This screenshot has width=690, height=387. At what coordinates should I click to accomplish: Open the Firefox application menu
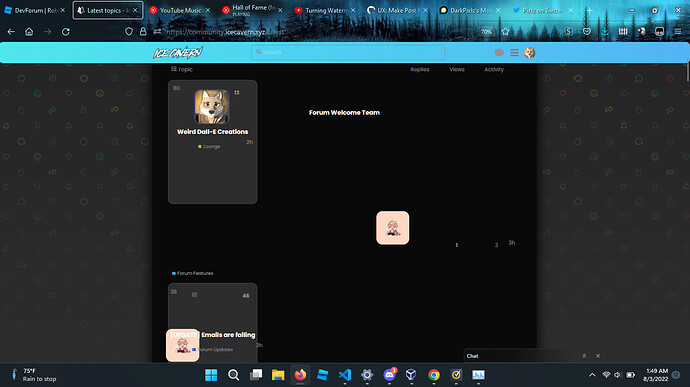point(678,32)
